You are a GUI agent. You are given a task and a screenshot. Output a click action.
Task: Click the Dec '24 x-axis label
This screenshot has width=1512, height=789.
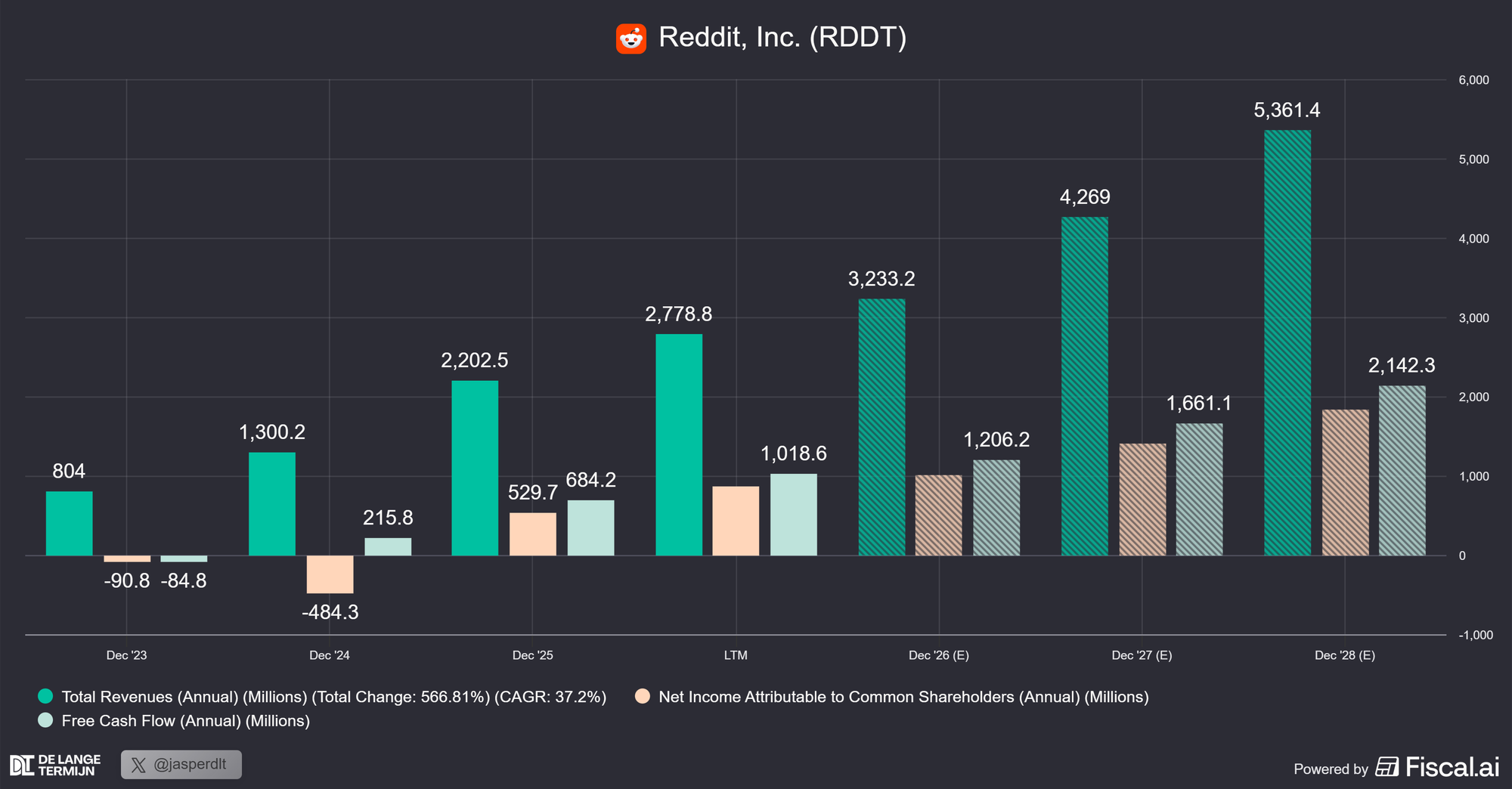pyautogui.click(x=330, y=655)
